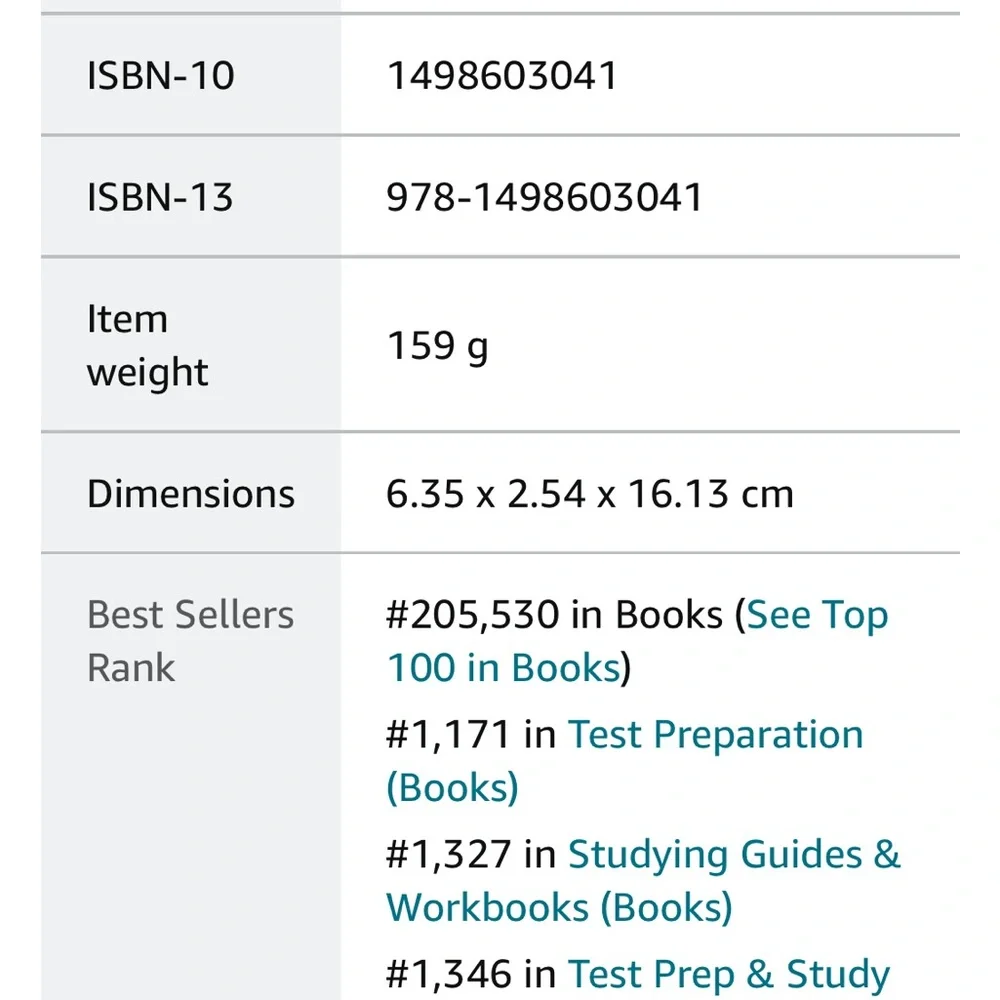Click the #205,530 in Books ranking text

550,614
